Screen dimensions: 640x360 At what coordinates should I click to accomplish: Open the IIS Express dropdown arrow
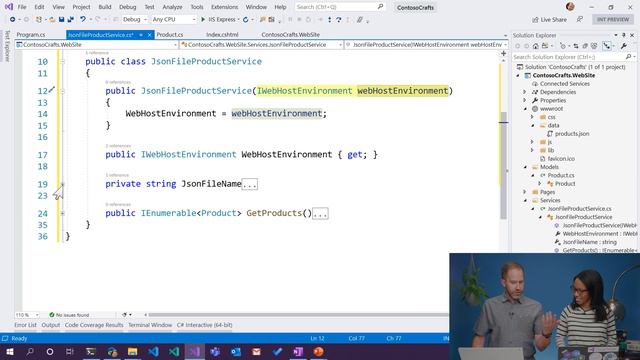[x=238, y=19]
